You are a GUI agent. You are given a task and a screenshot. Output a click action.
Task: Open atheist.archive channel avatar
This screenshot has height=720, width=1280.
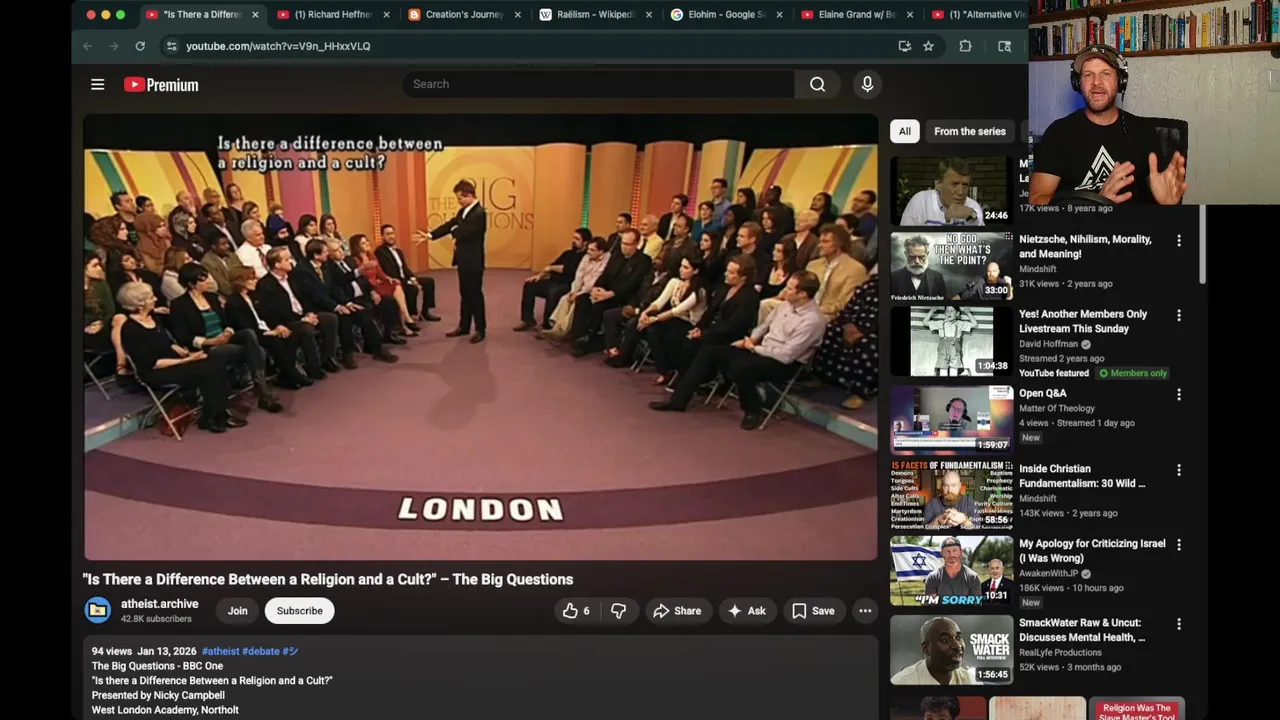tap(98, 610)
